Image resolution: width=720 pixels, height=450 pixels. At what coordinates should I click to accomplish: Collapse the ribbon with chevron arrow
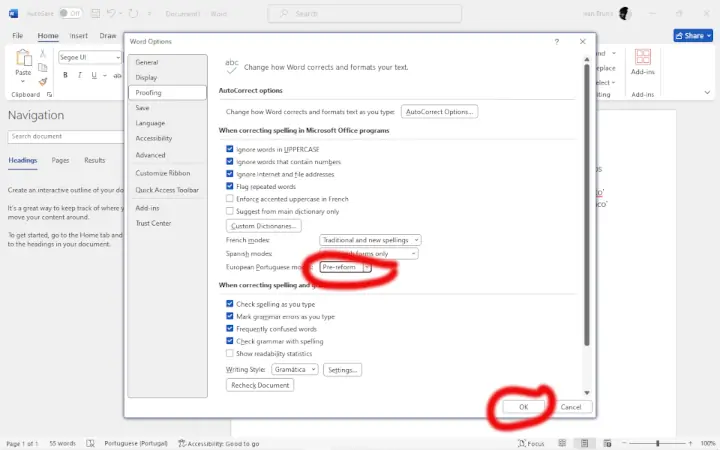click(x=707, y=92)
